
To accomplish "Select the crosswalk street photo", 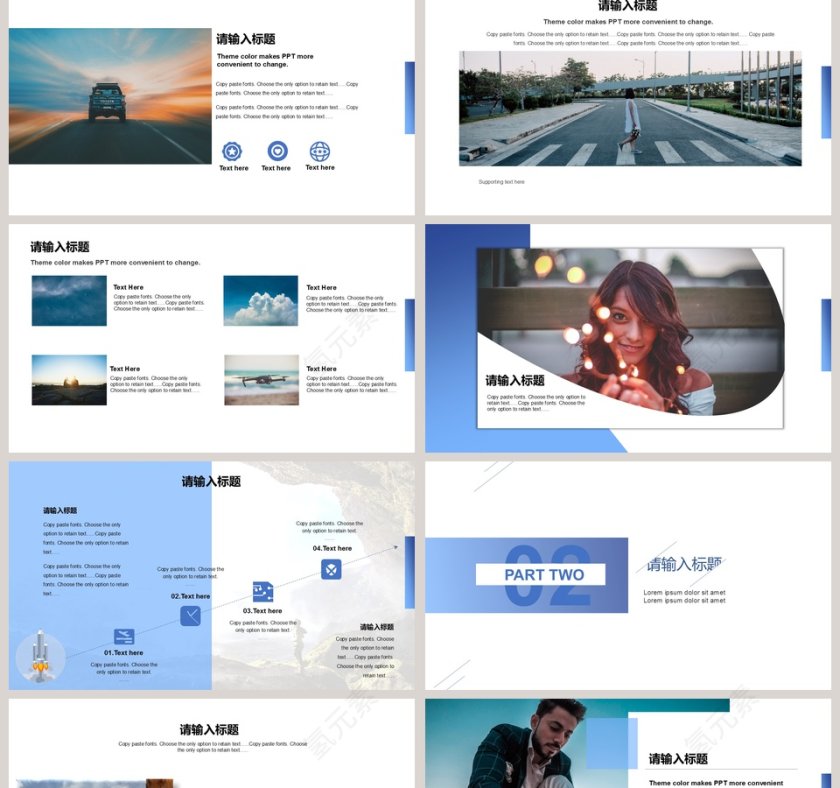I will [x=630, y=108].
